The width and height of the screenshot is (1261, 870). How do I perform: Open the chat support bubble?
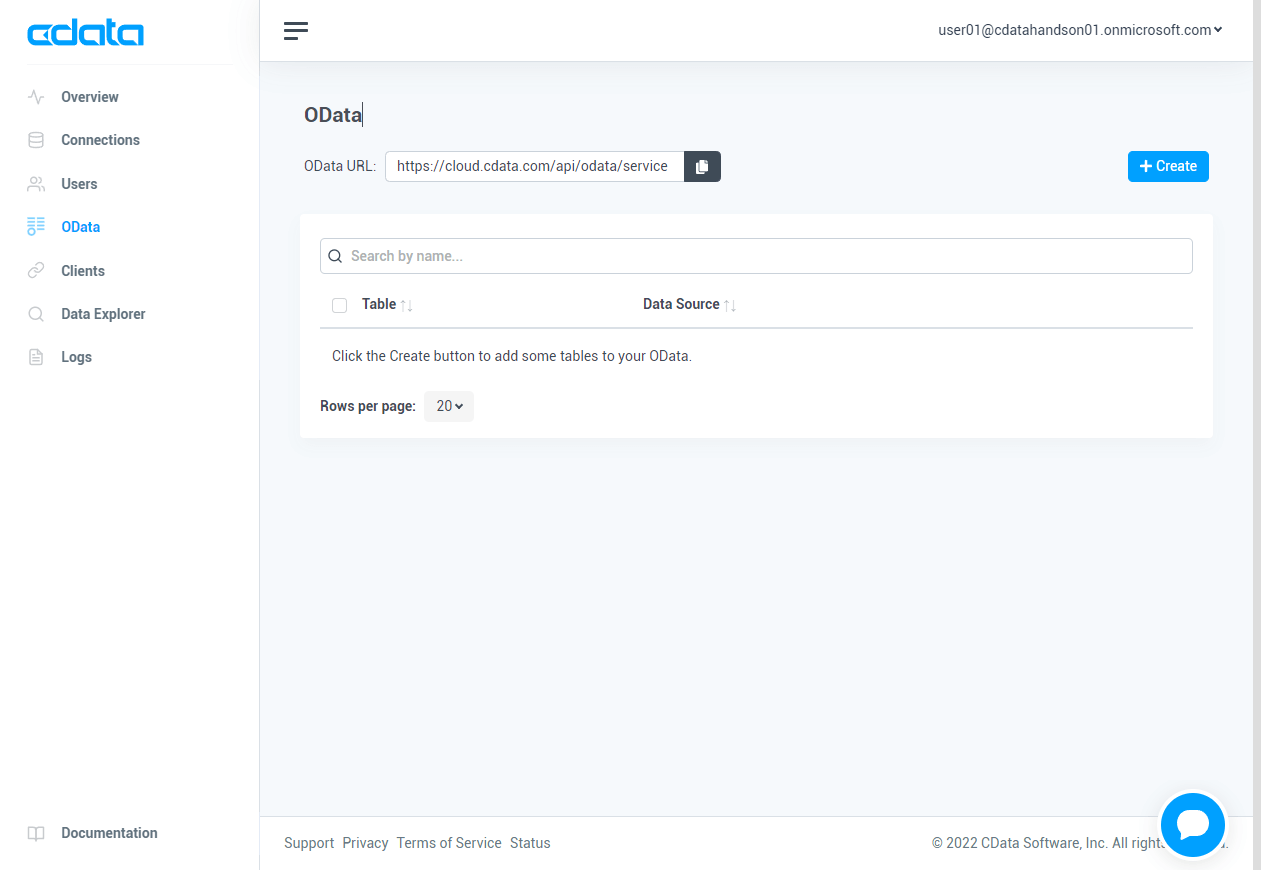1193,824
